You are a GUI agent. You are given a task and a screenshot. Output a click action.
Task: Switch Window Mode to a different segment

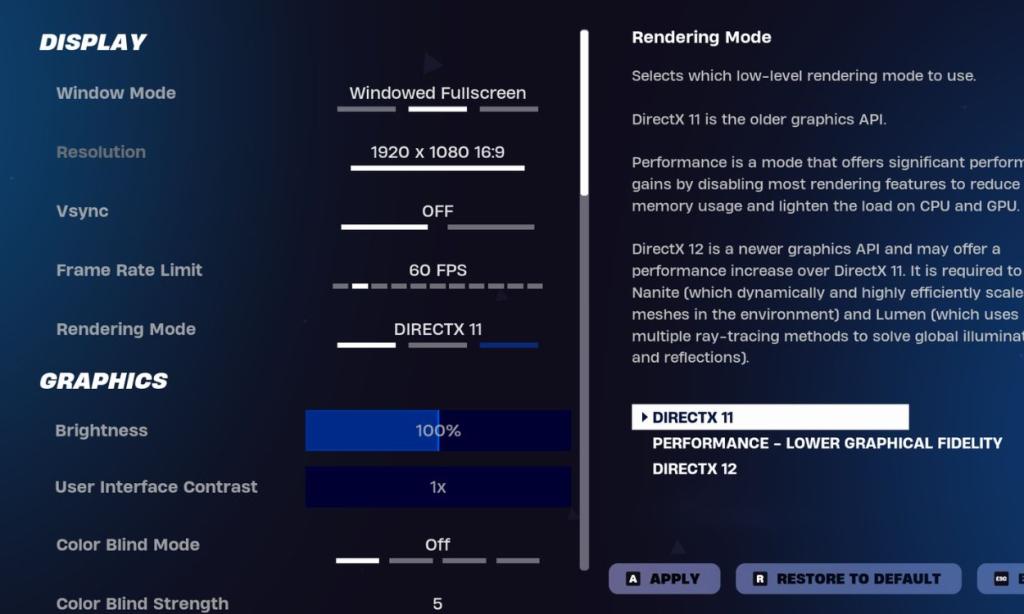click(x=365, y=110)
